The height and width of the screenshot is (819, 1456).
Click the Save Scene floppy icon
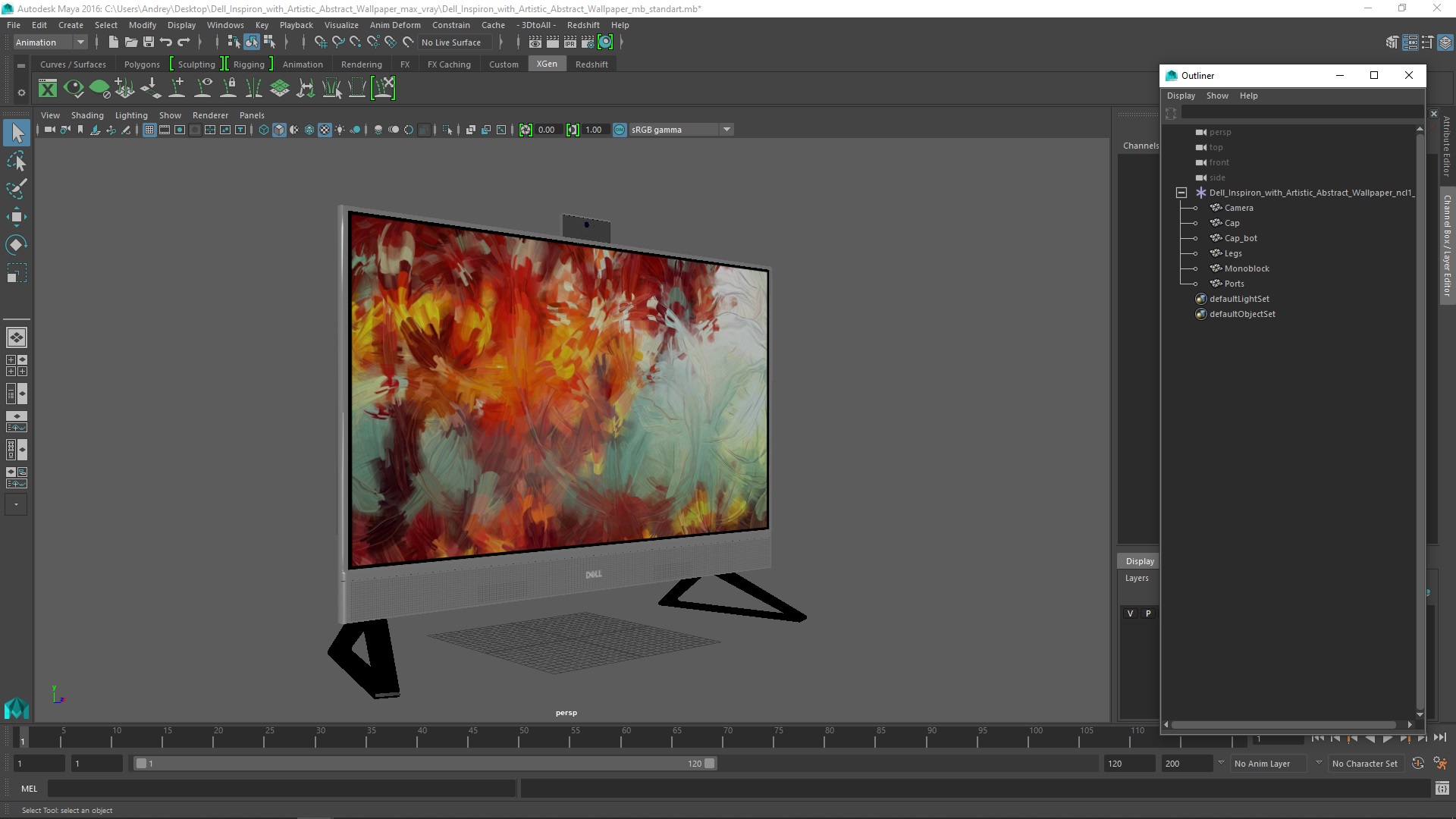[149, 42]
